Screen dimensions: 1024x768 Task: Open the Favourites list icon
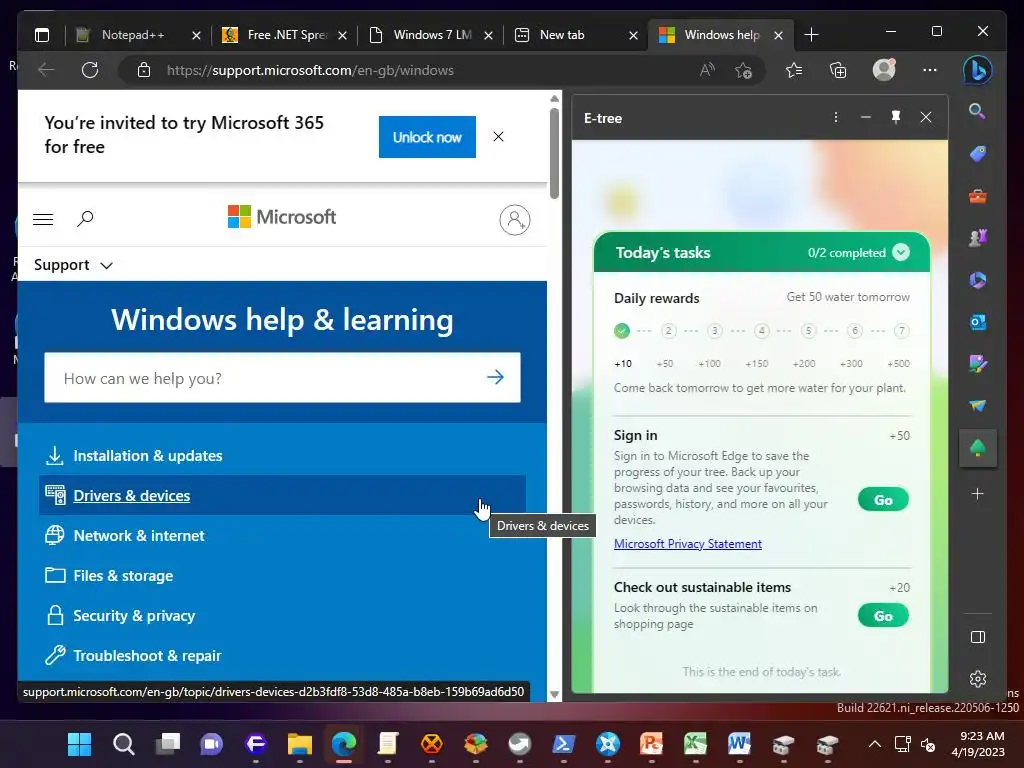(794, 70)
